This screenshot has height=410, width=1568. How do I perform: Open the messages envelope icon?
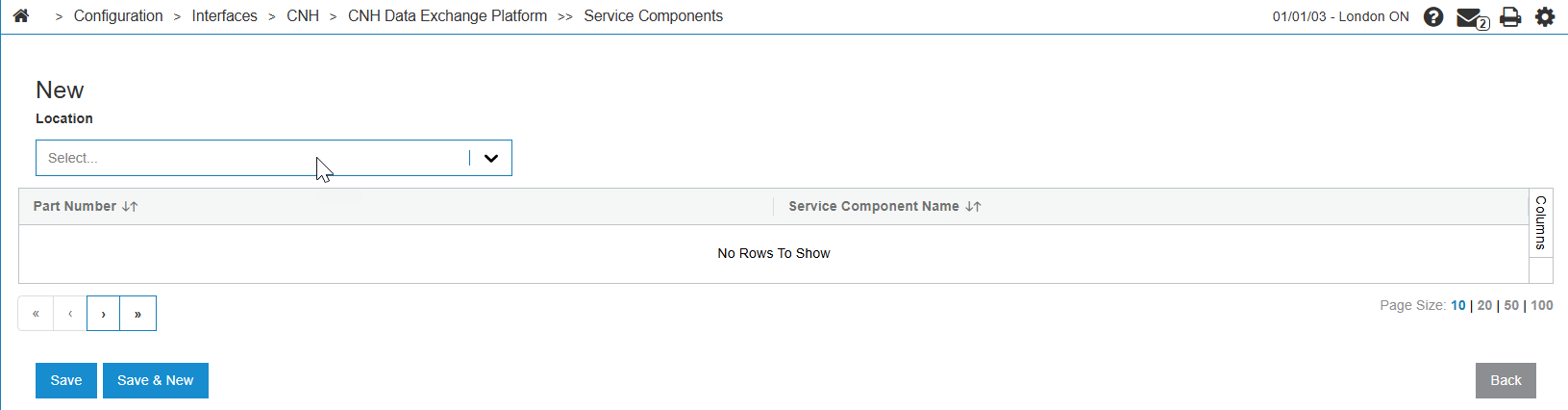1472,17
